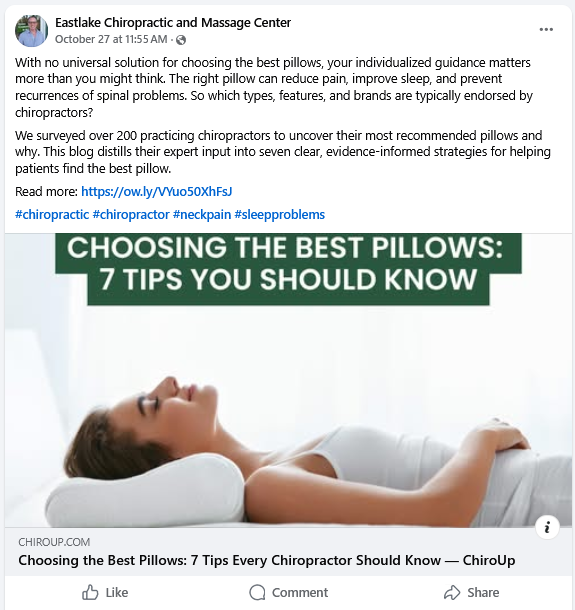Click the info icon on link preview
The height and width of the screenshot is (610, 575).
[547, 527]
